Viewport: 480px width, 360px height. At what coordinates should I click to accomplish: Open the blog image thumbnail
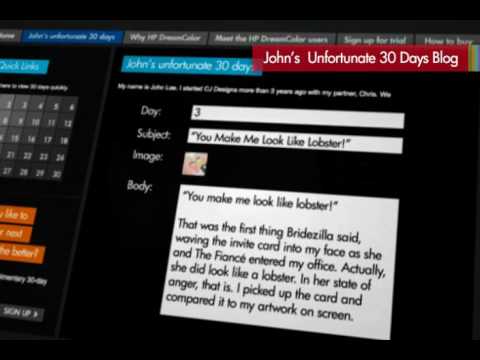click(x=195, y=164)
